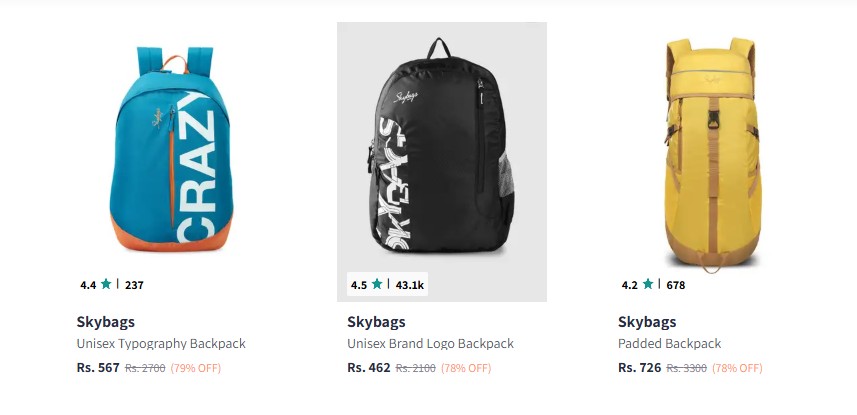Click the 4.5 rating star icon

pyautogui.click(x=377, y=284)
